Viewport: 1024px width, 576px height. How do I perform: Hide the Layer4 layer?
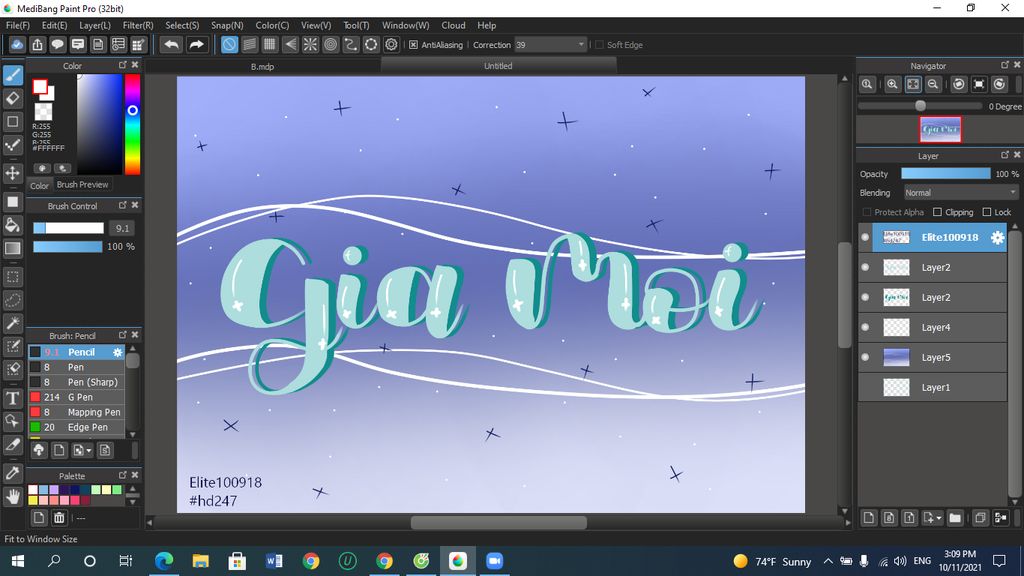point(865,327)
